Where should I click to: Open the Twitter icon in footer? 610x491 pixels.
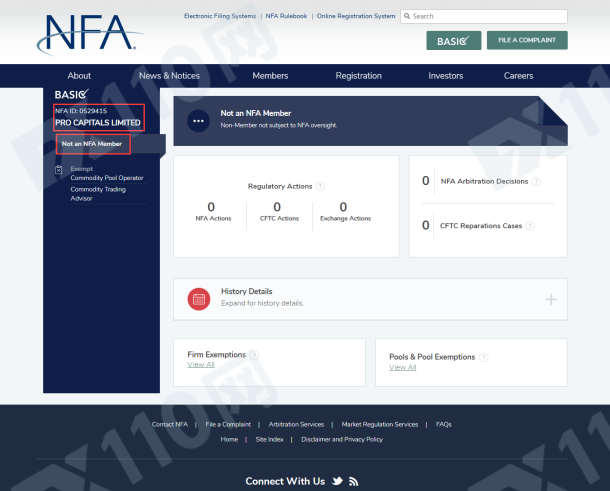pos(337,481)
